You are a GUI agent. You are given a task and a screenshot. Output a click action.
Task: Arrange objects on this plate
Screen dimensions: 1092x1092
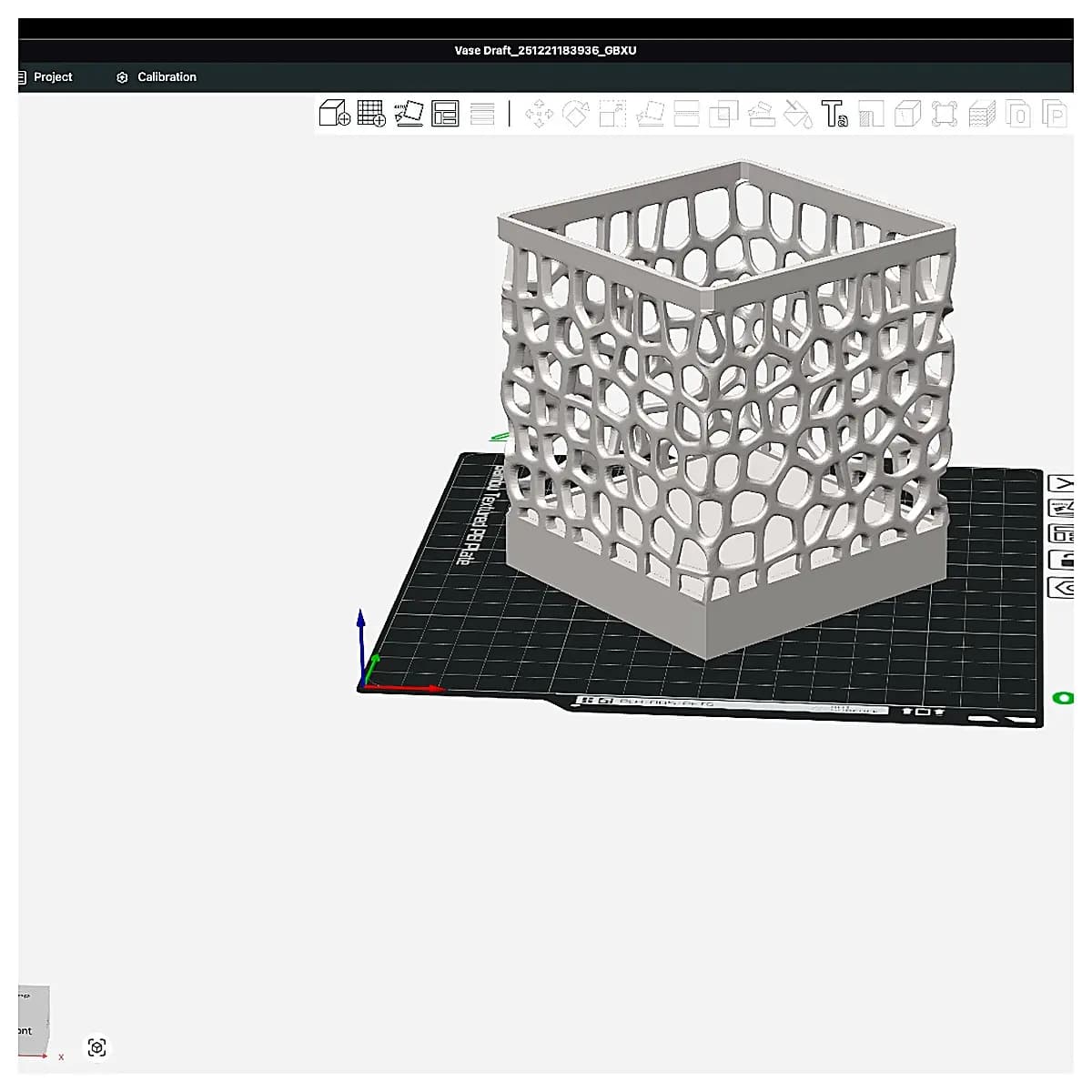1061,534
